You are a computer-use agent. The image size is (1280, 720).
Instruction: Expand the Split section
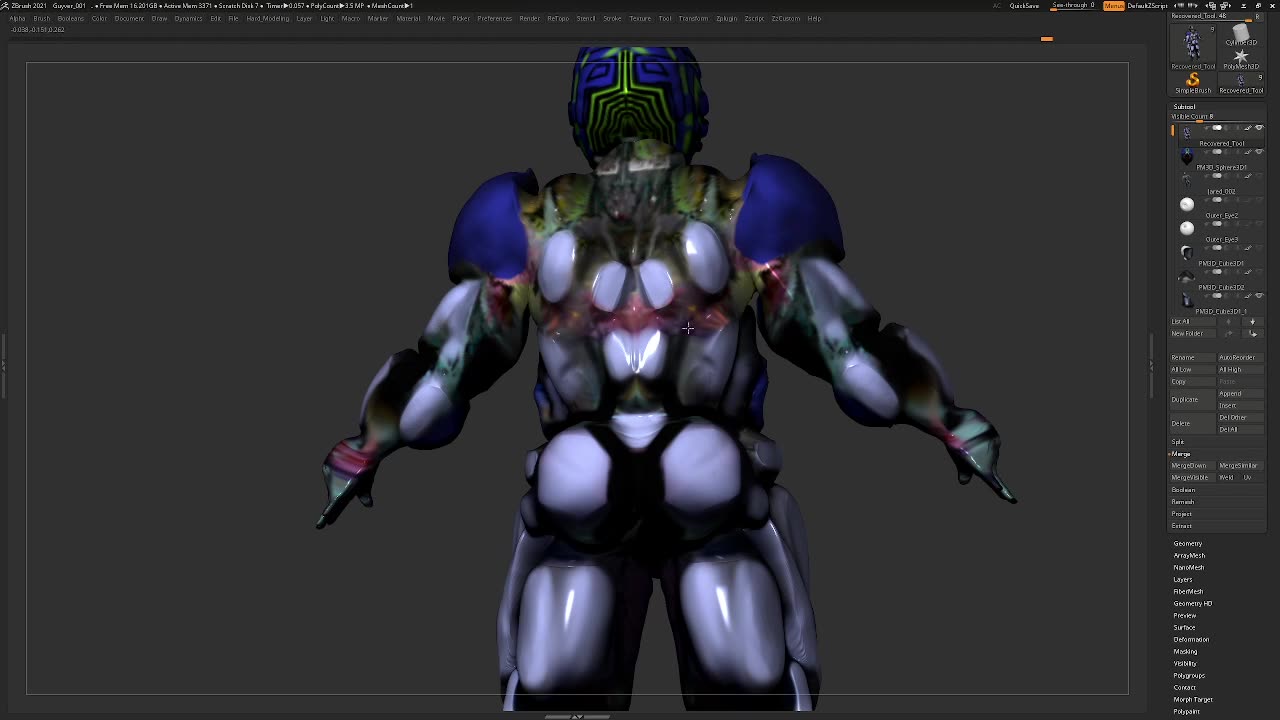1178,442
